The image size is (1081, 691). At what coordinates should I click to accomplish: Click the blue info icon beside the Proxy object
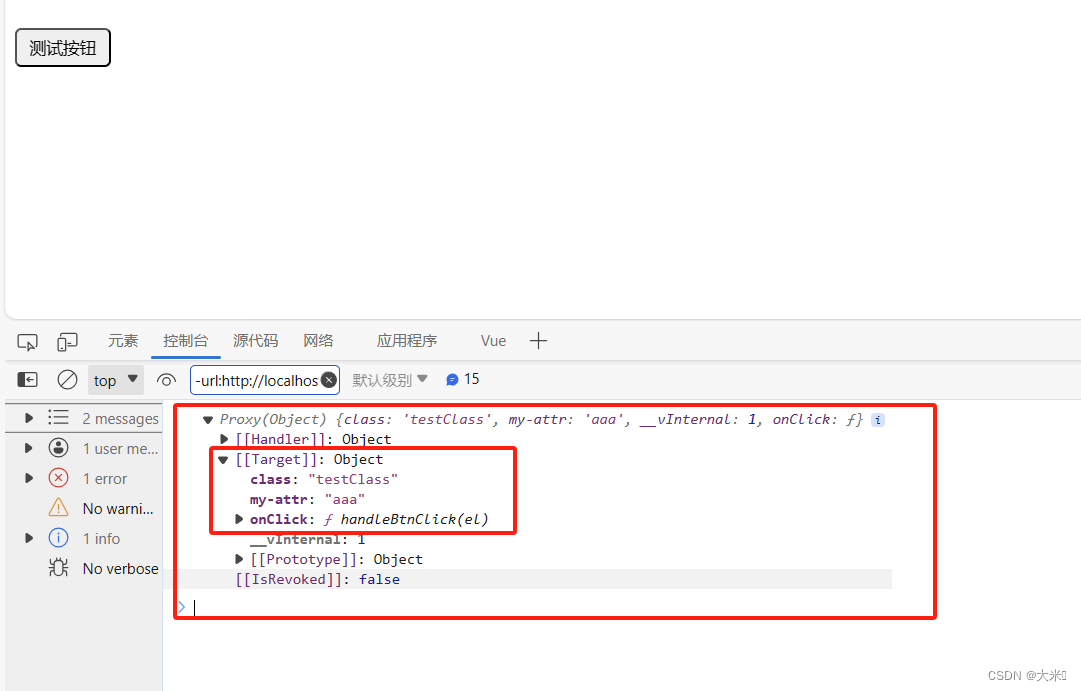[877, 419]
